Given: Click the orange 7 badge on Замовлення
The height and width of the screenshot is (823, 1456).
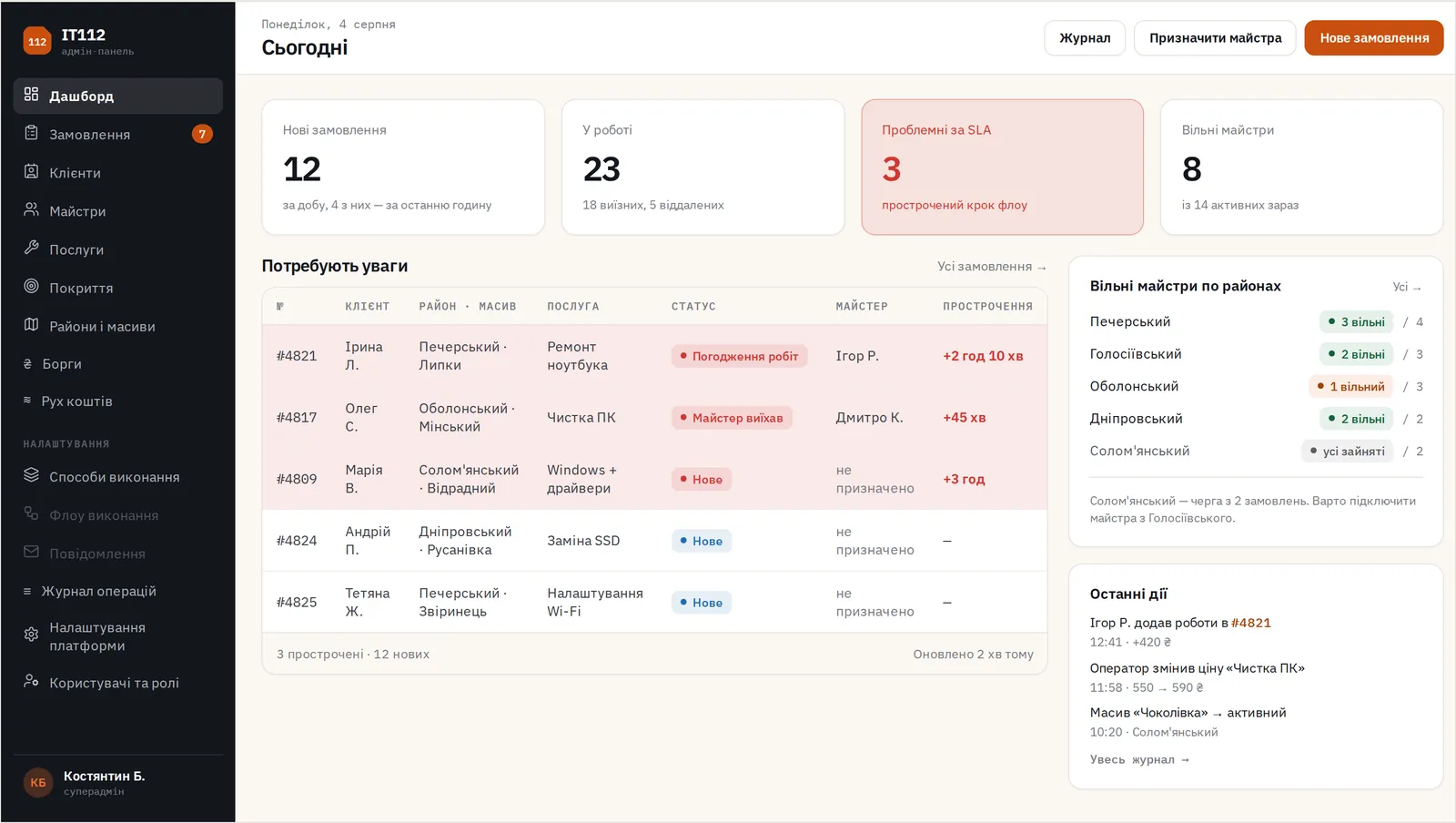Looking at the screenshot, I should coord(202,134).
